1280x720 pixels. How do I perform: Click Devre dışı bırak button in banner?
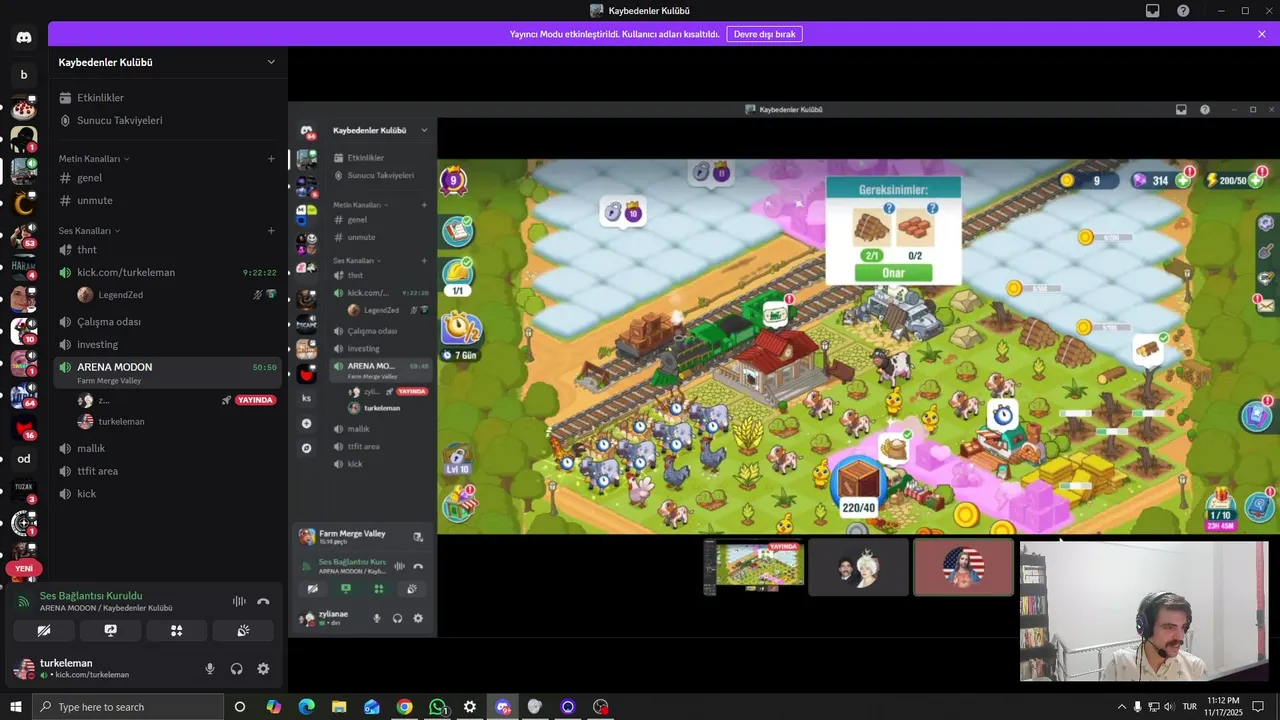click(764, 34)
